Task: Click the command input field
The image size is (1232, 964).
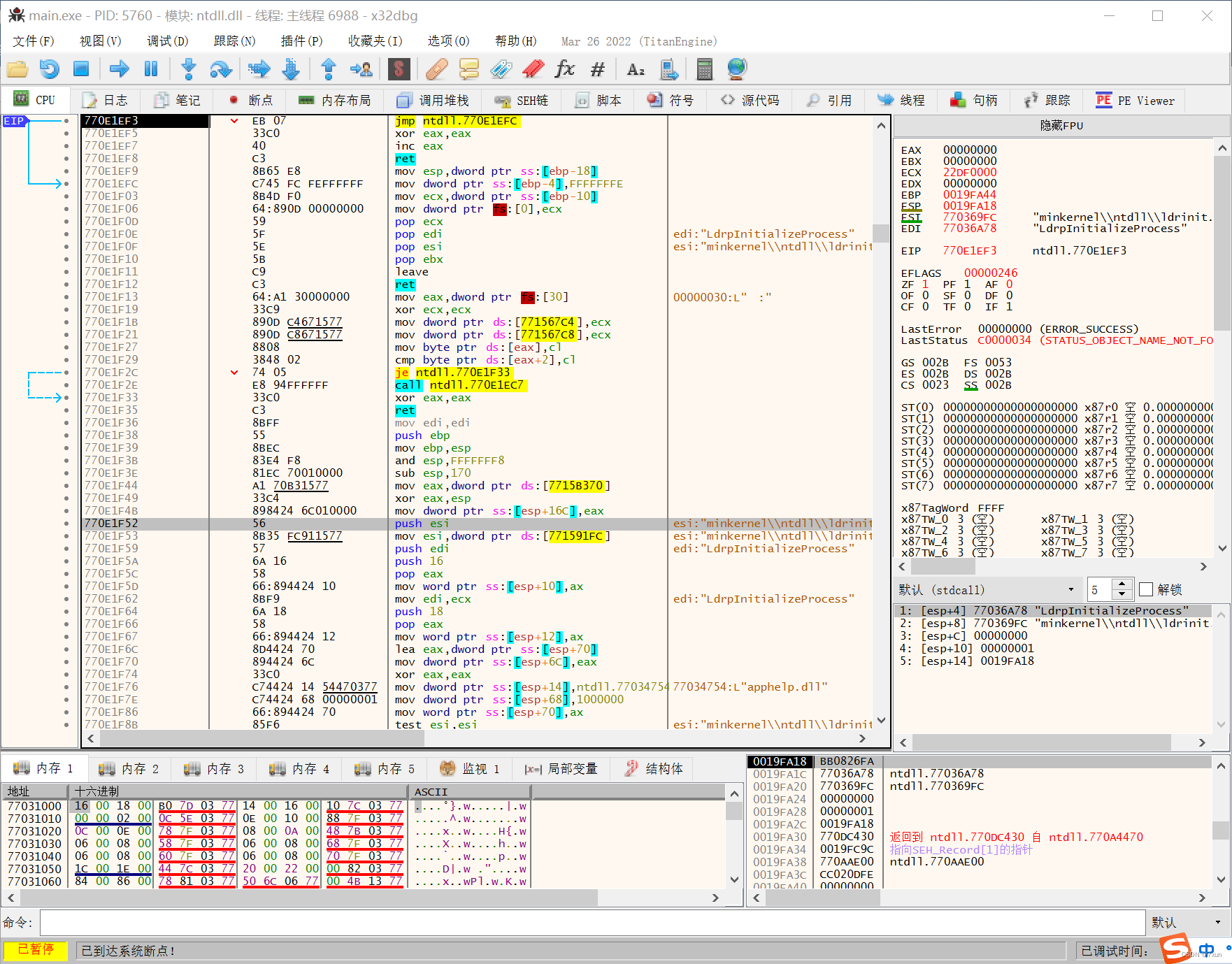Action: click(592, 923)
